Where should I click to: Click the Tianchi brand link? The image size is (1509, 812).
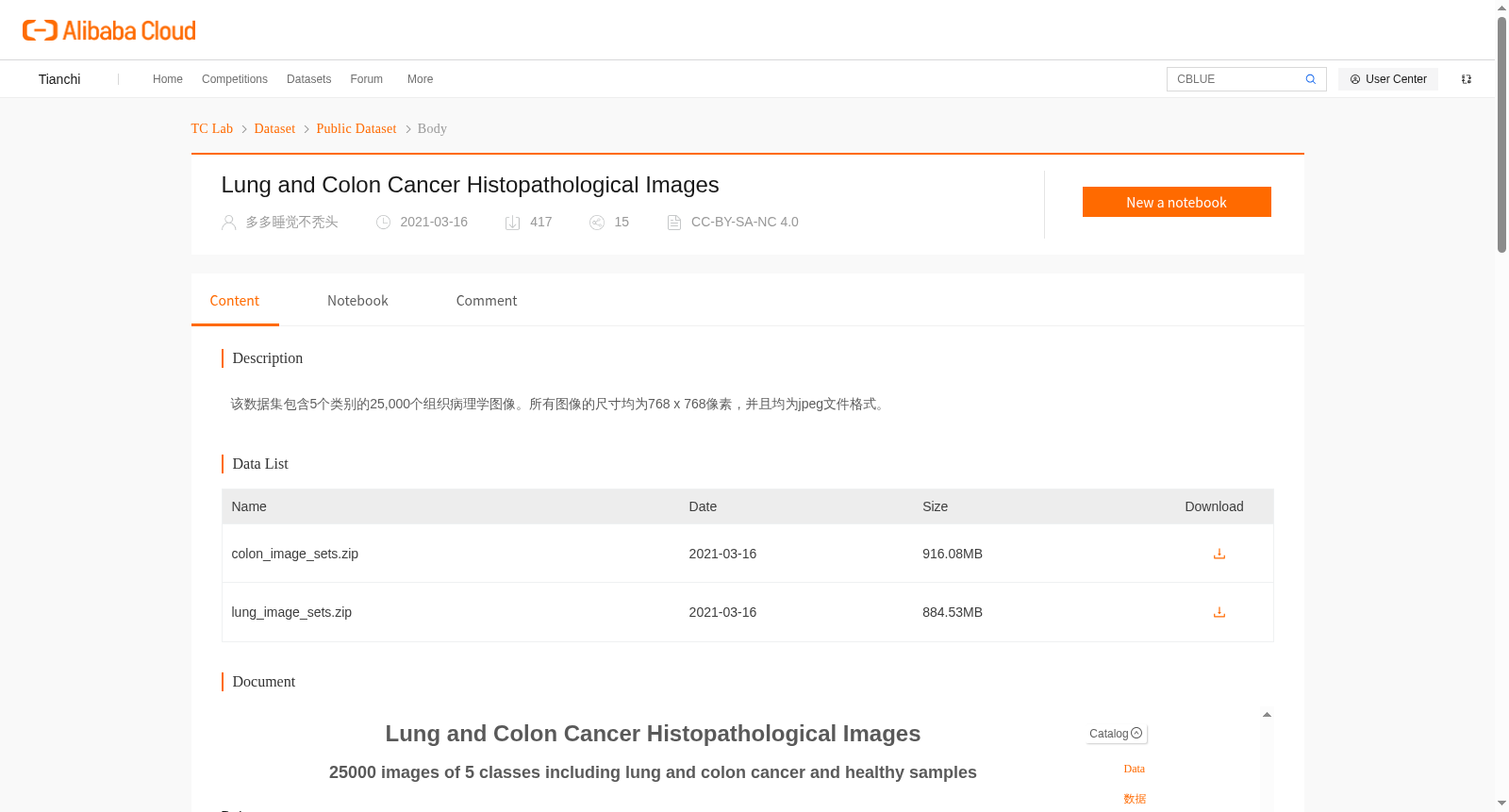coord(59,79)
